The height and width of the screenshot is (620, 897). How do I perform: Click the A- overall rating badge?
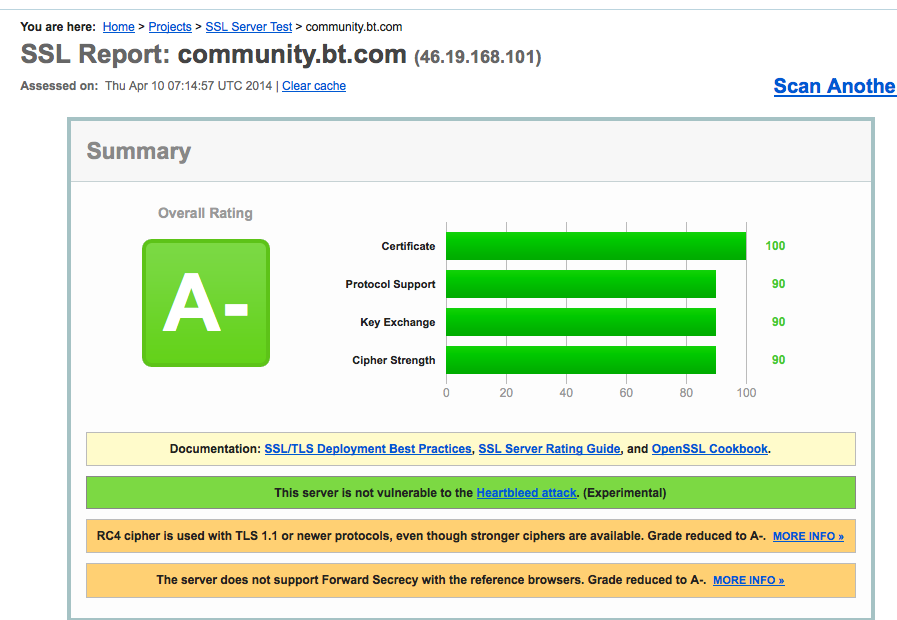coord(206,303)
